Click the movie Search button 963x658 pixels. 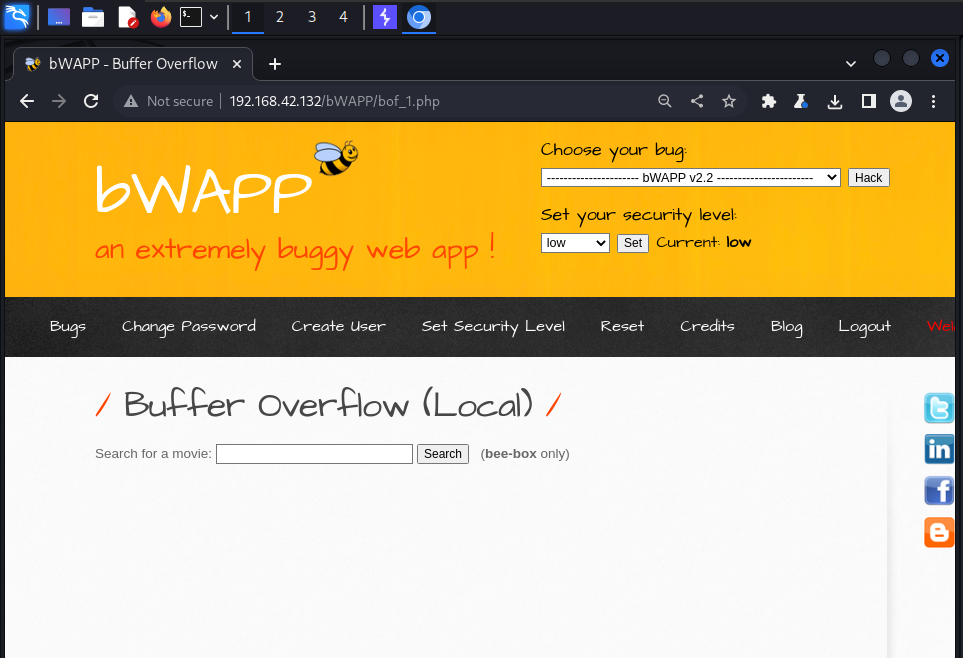(x=442, y=454)
